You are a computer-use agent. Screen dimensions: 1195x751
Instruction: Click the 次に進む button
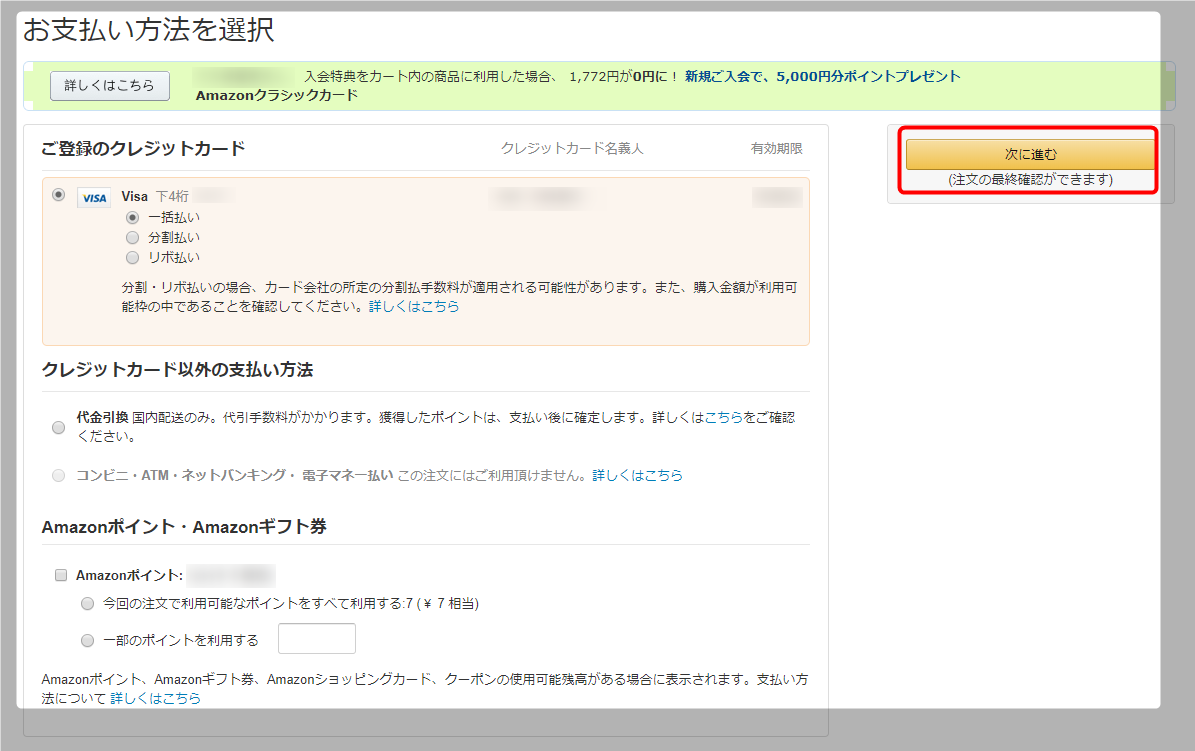pos(1030,154)
